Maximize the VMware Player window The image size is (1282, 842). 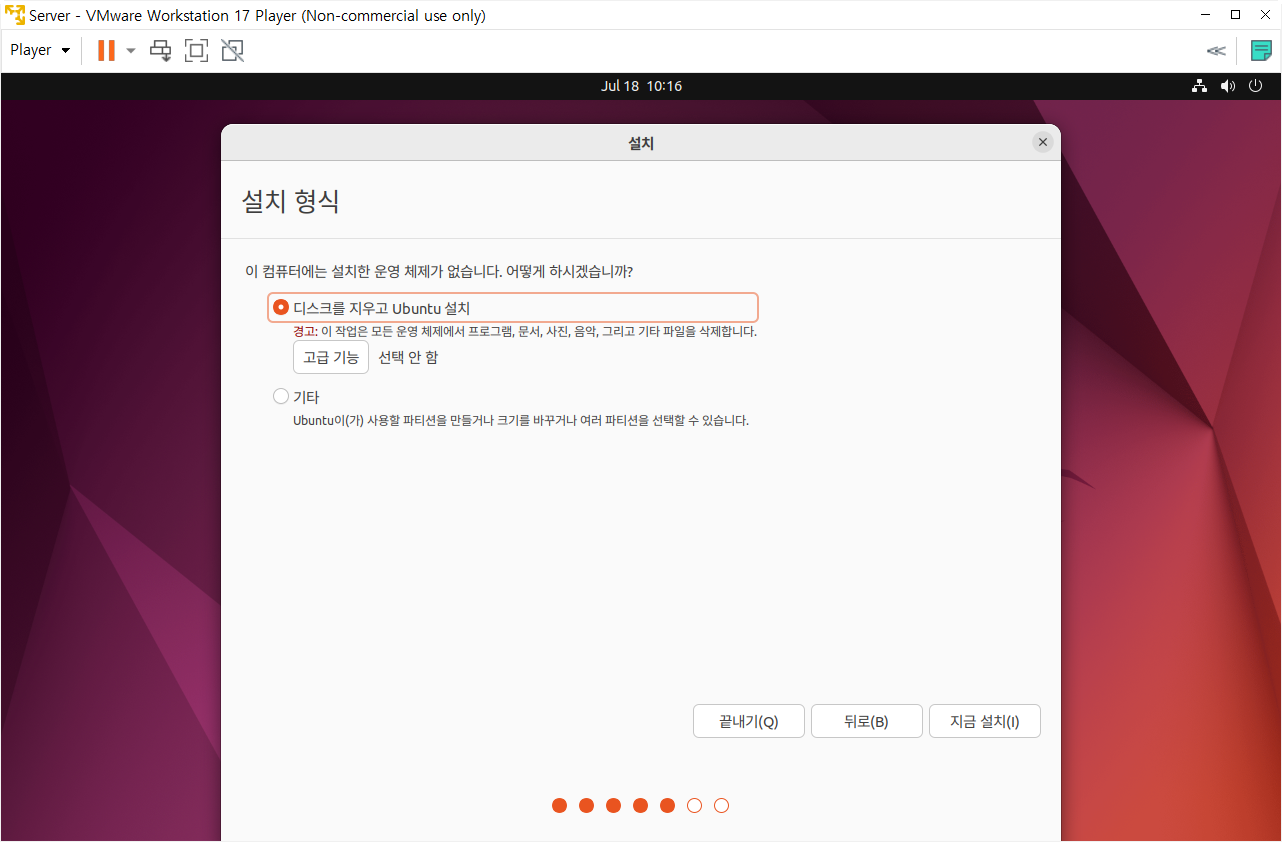click(x=1235, y=16)
